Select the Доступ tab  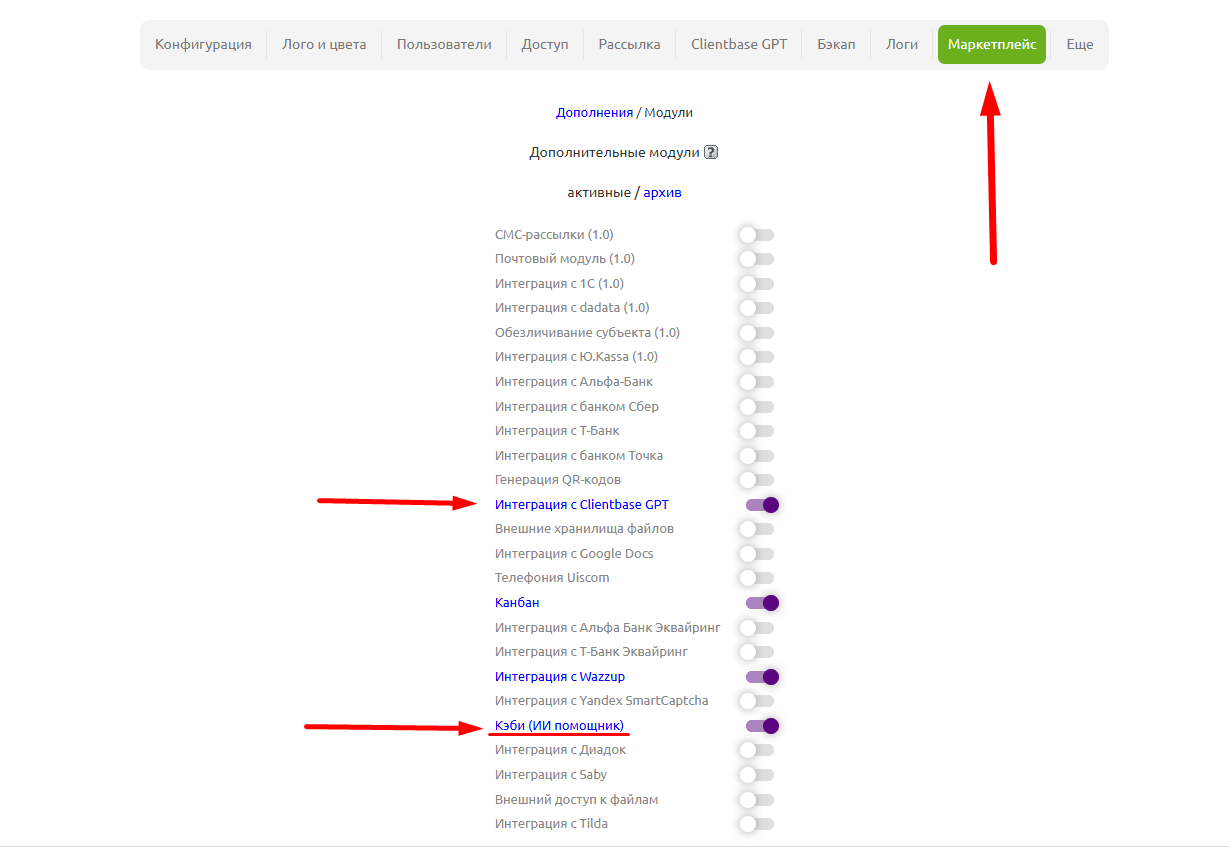pyautogui.click(x=545, y=45)
